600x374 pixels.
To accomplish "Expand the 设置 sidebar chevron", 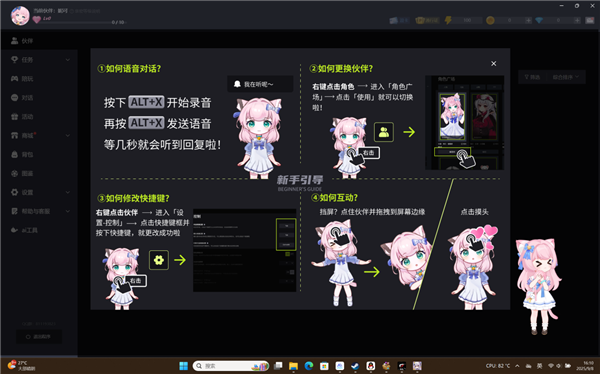I will point(68,192).
